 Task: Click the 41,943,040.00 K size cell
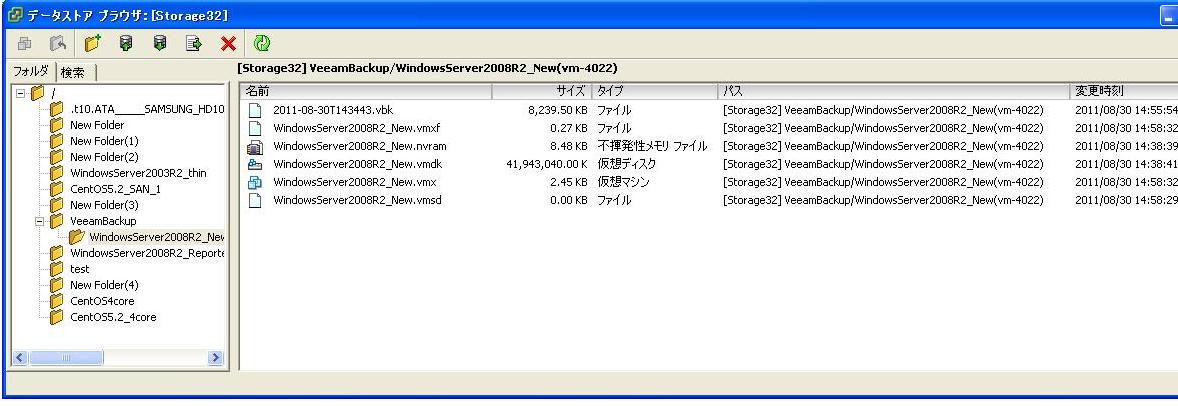547,164
